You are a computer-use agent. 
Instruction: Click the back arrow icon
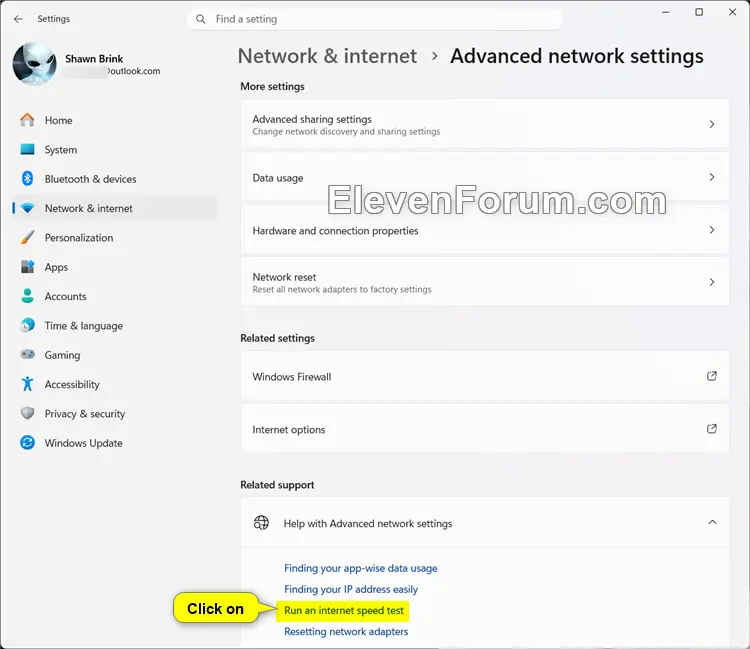point(18,19)
